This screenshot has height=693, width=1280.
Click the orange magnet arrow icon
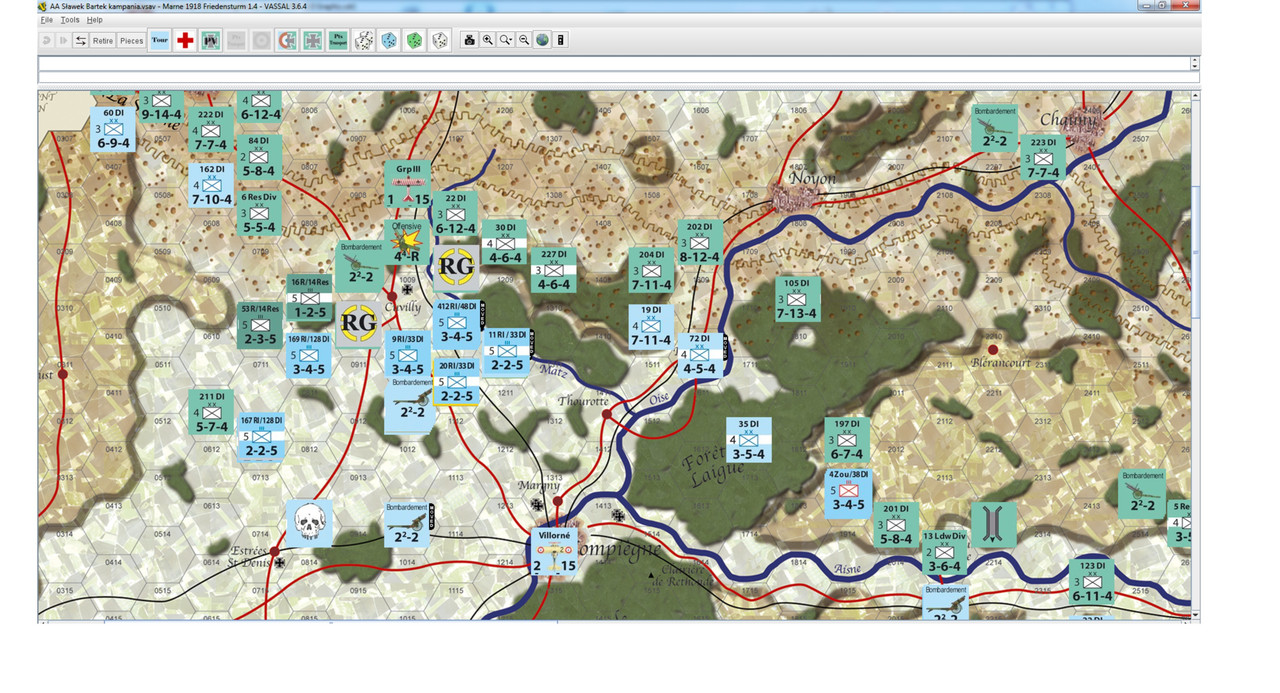pyautogui.click(x=287, y=40)
